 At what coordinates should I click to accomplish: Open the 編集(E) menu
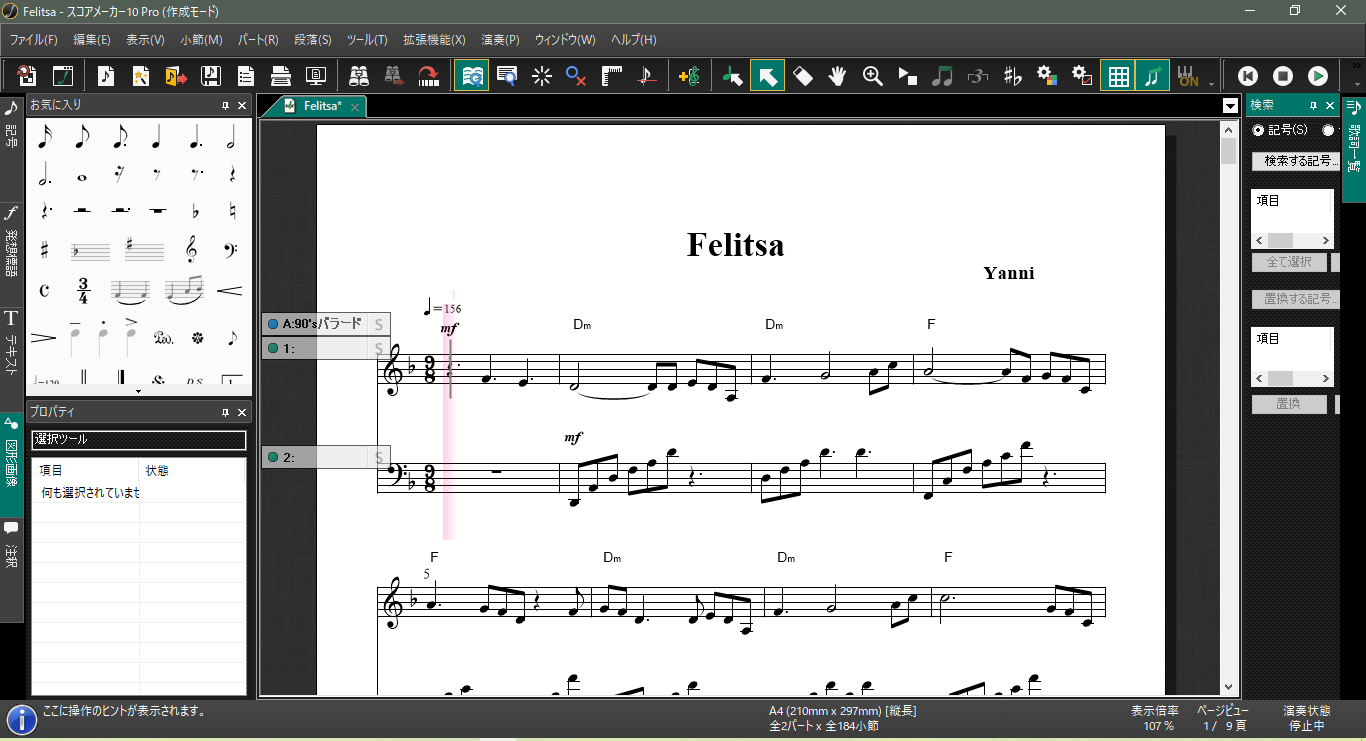(x=92, y=40)
